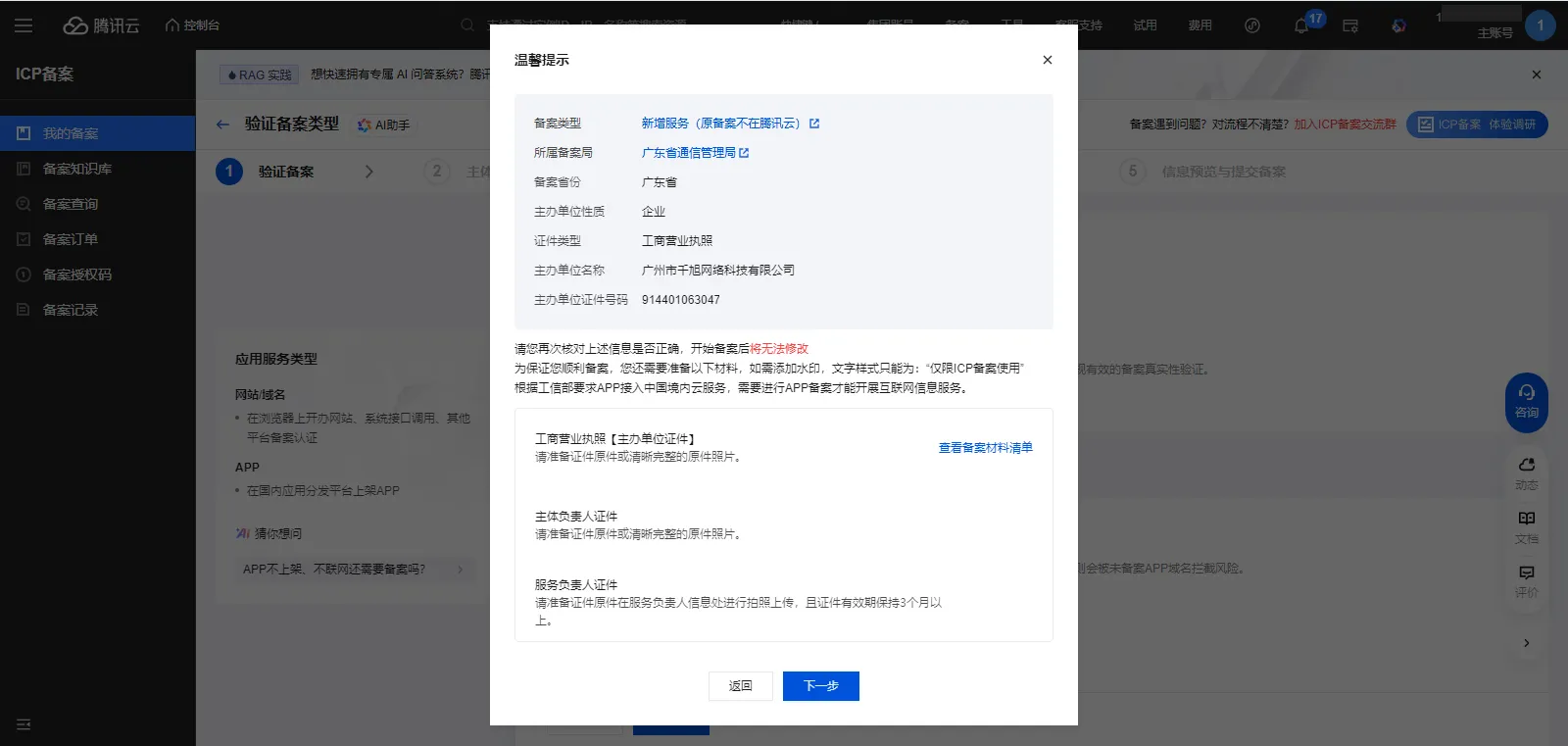Click the search magnifier icon in top bar
Image resolution: width=1568 pixels, height=746 pixels.
point(467,25)
